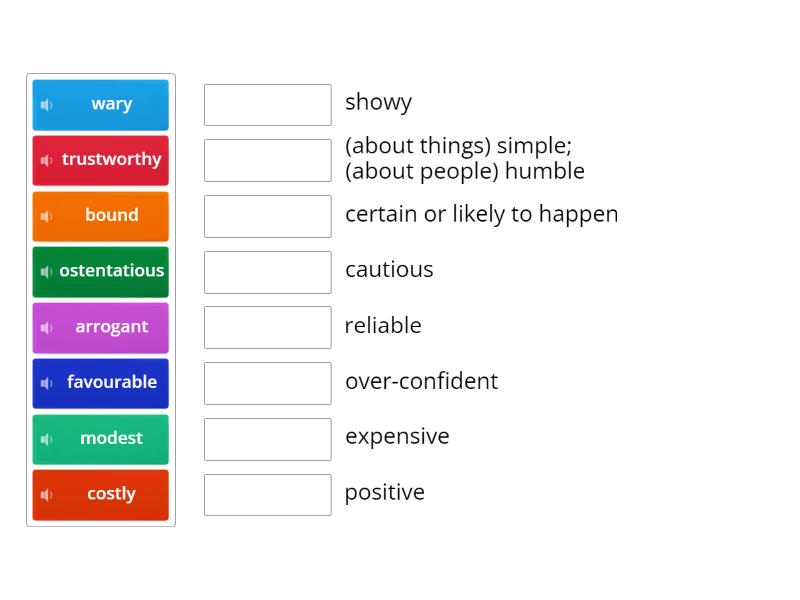Click answer box beside showy
The height and width of the screenshot is (600, 800).
(267, 105)
